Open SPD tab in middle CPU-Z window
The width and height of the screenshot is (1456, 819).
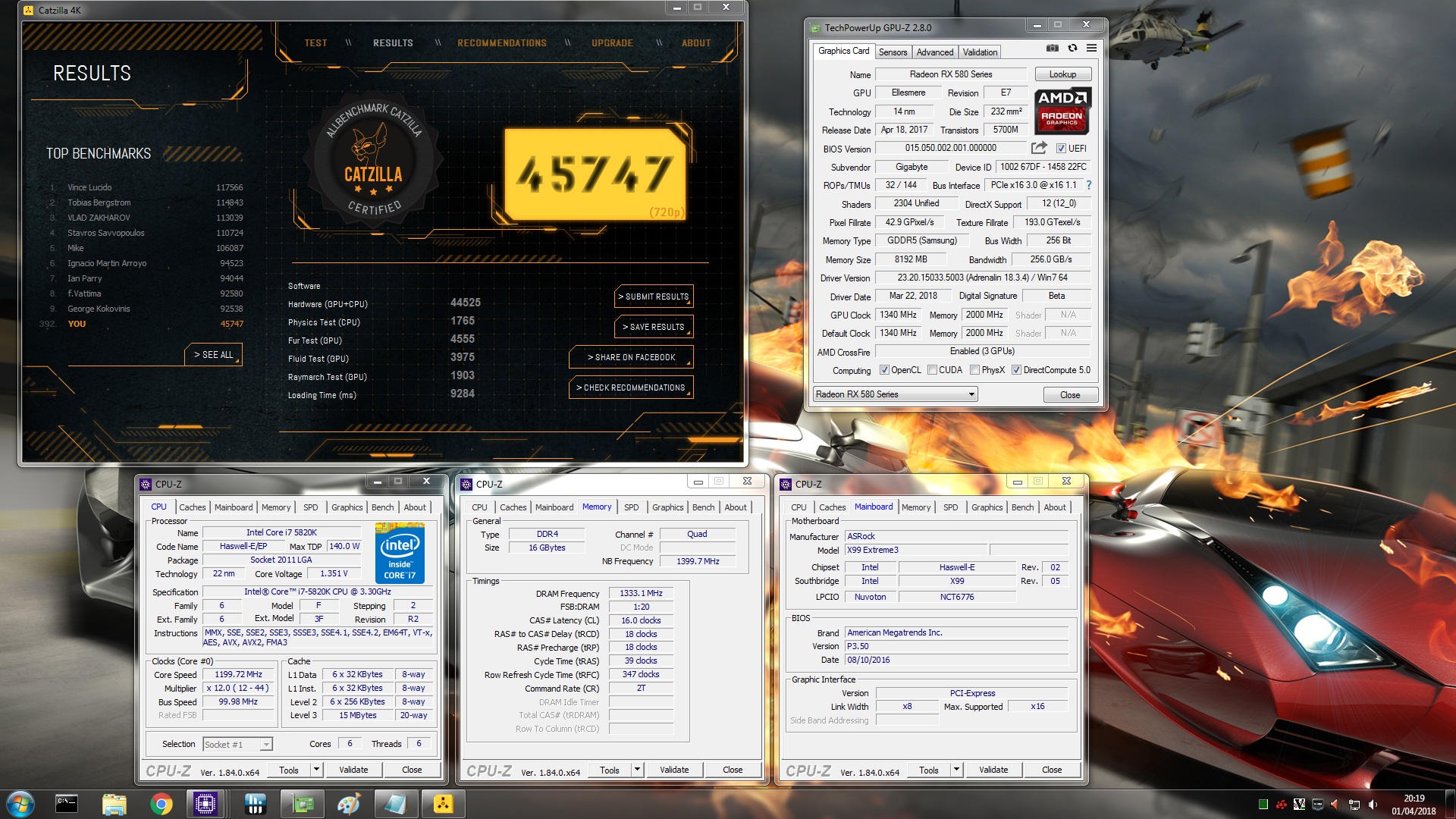click(x=631, y=507)
